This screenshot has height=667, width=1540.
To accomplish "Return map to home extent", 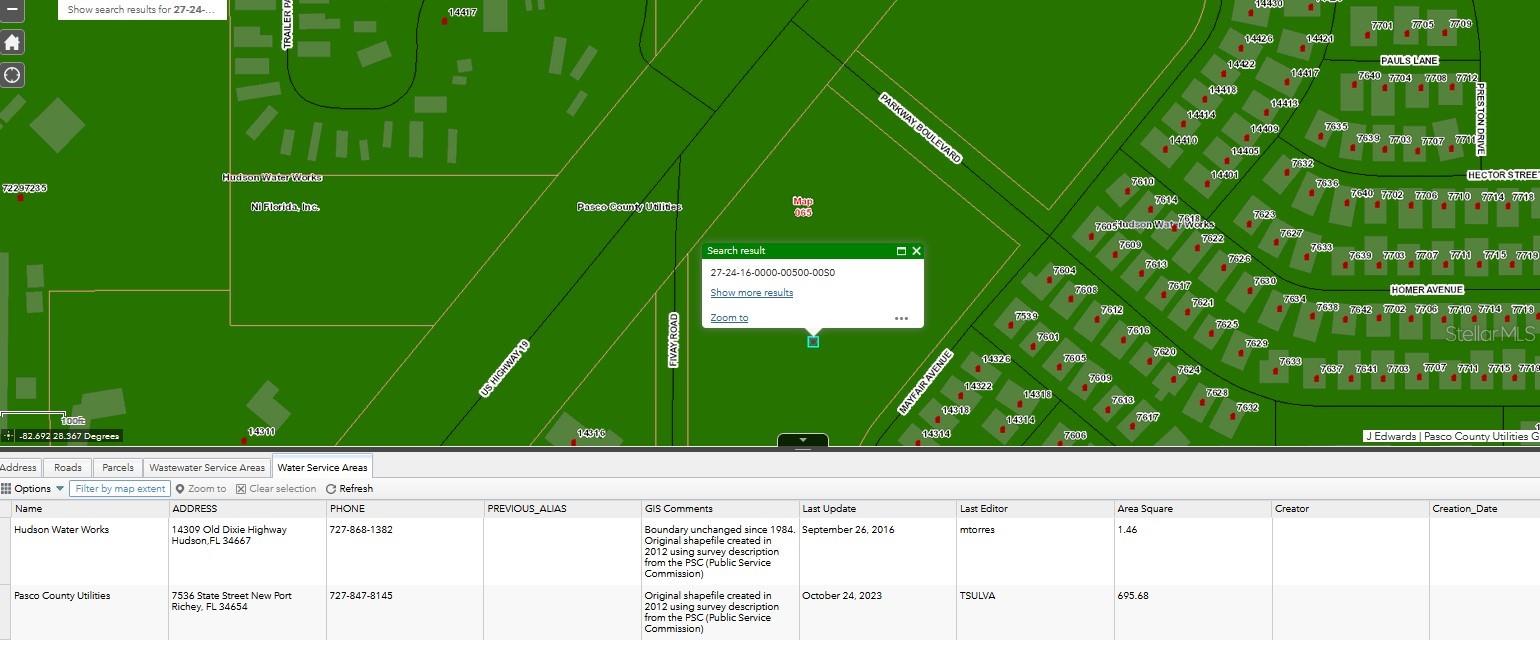I will tap(12, 42).
